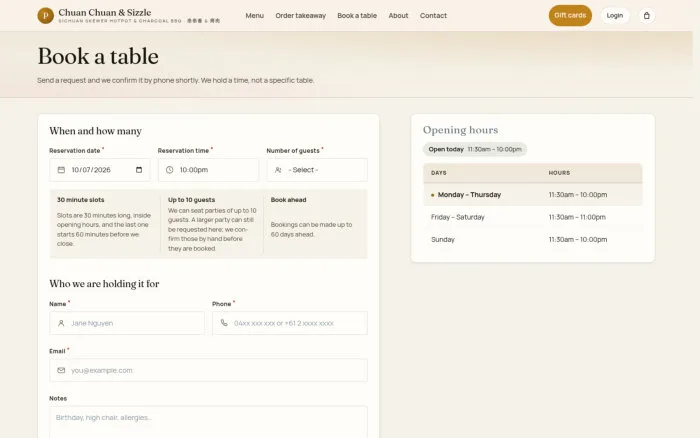This screenshot has width=700, height=438.
Task: Click the DAYS column header
Action: [439, 173]
